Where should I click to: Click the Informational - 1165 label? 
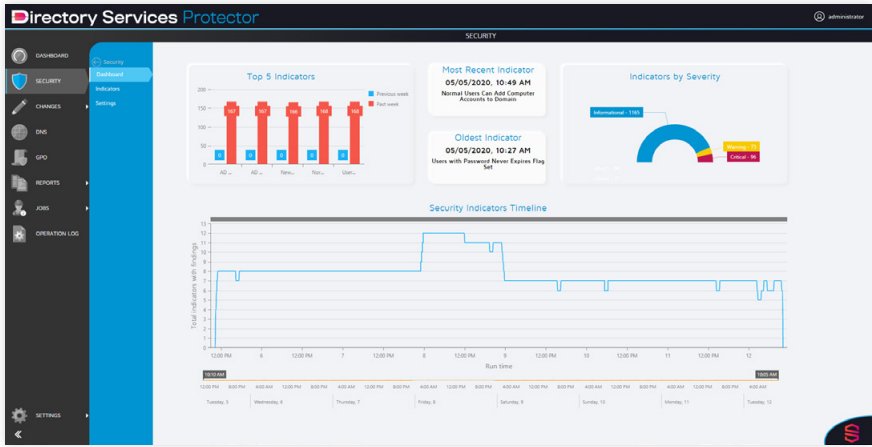click(x=616, y=113)
